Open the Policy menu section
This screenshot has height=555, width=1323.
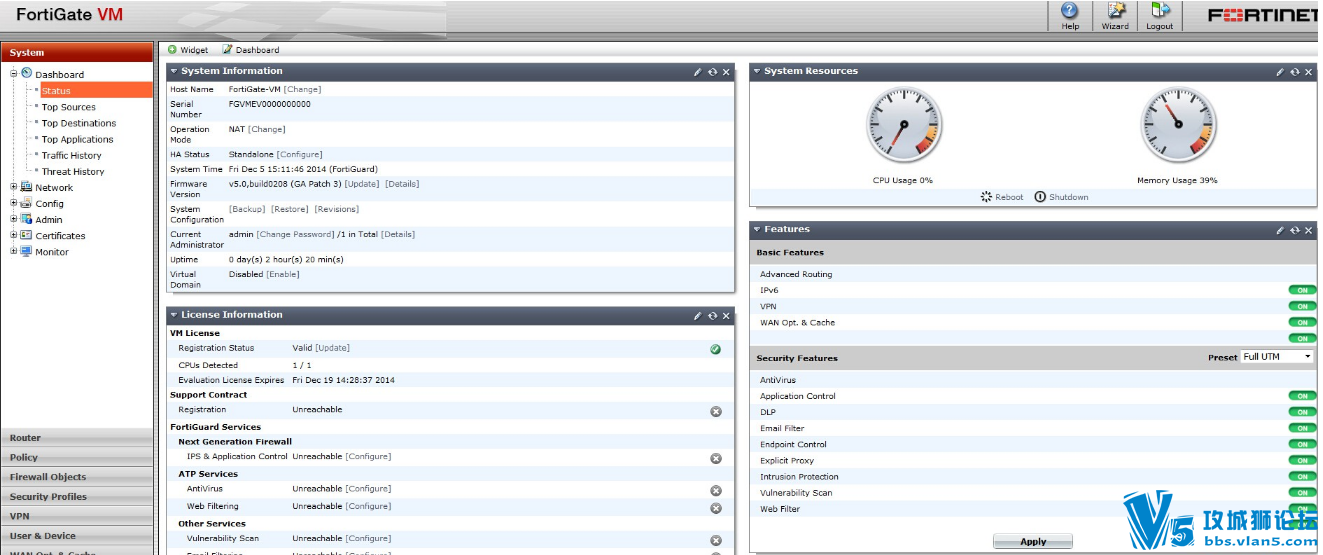(77, 457)
